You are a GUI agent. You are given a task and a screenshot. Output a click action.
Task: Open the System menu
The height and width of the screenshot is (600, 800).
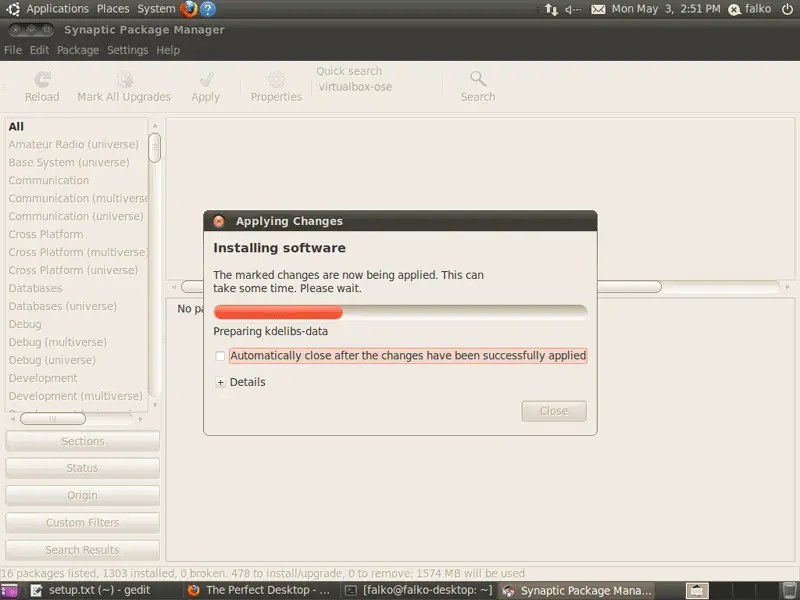click(x=156, y=9)
